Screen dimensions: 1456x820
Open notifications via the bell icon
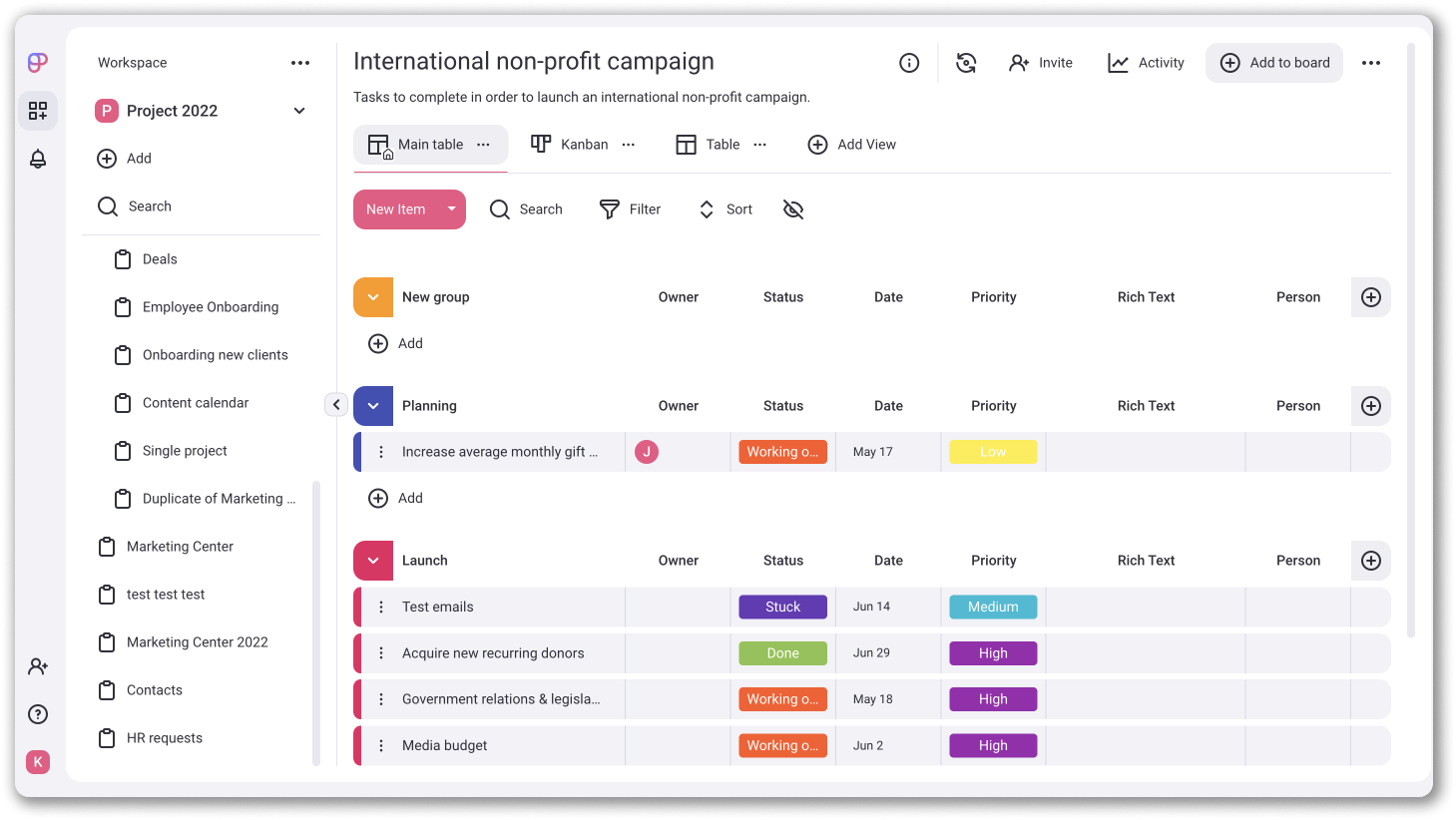point(38,158)
